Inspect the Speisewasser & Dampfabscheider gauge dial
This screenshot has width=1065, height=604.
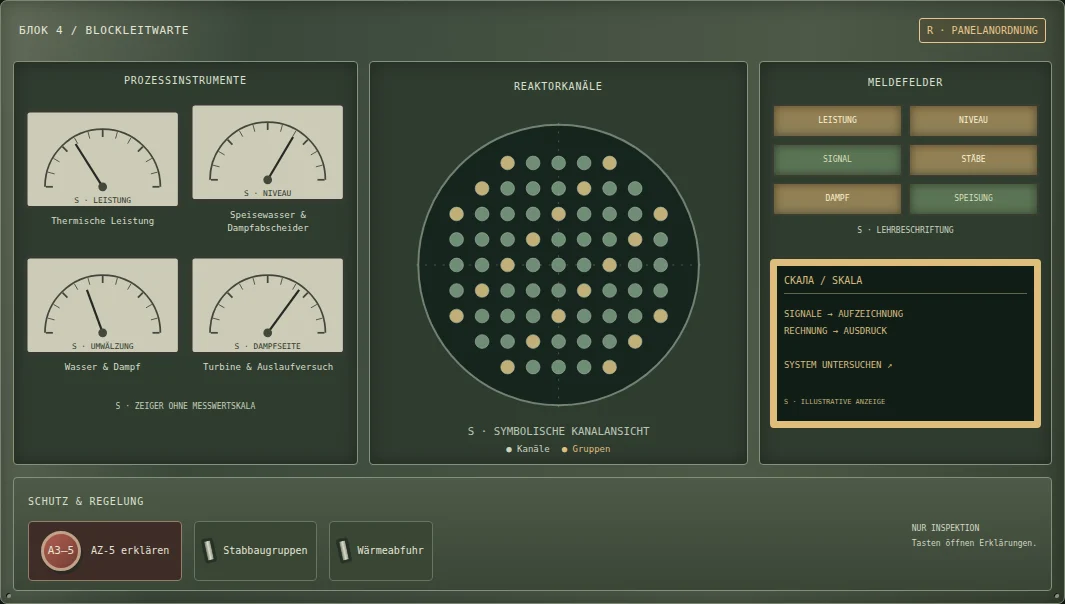coord(268,152)
